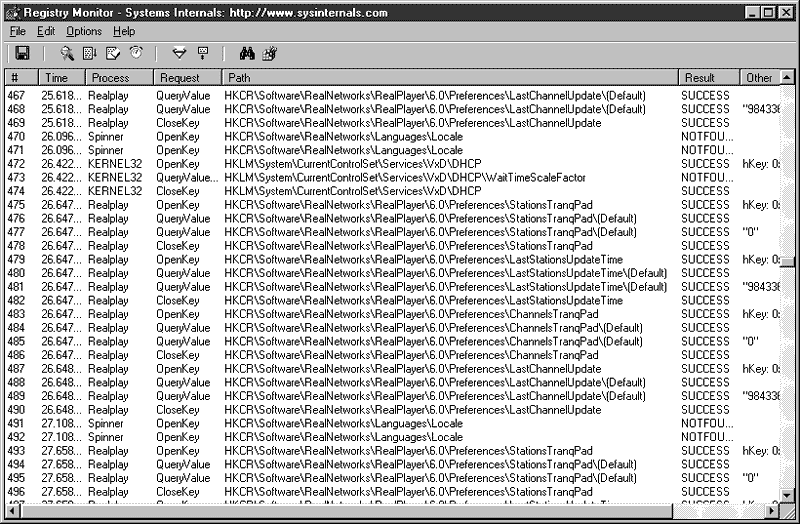
Task: Open the Filter funnel icon
Action: (180, 53)
